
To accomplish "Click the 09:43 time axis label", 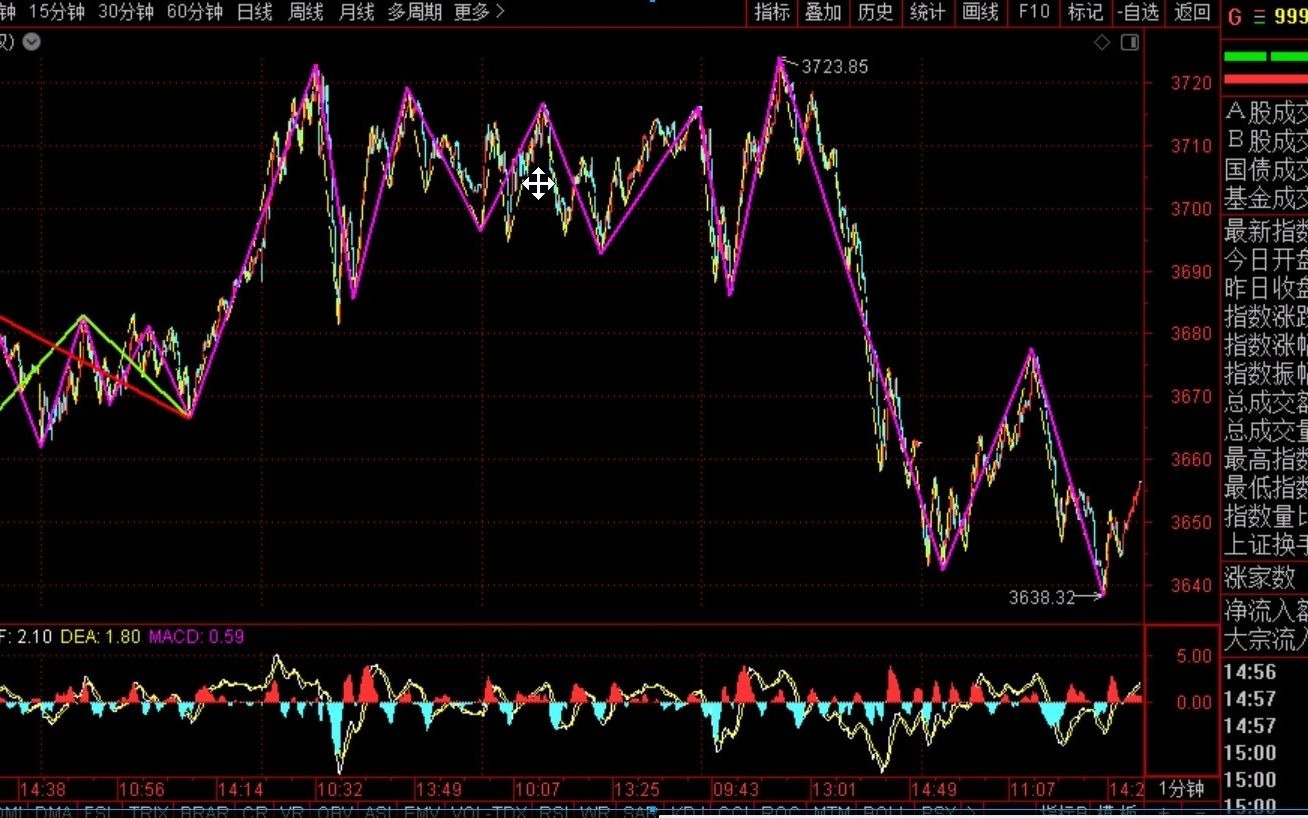I will tap(736, 789).
